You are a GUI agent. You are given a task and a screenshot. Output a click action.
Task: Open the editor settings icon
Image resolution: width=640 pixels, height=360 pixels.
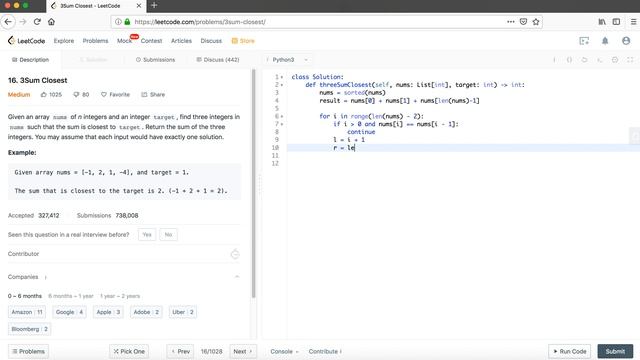[x=615, y=60]
